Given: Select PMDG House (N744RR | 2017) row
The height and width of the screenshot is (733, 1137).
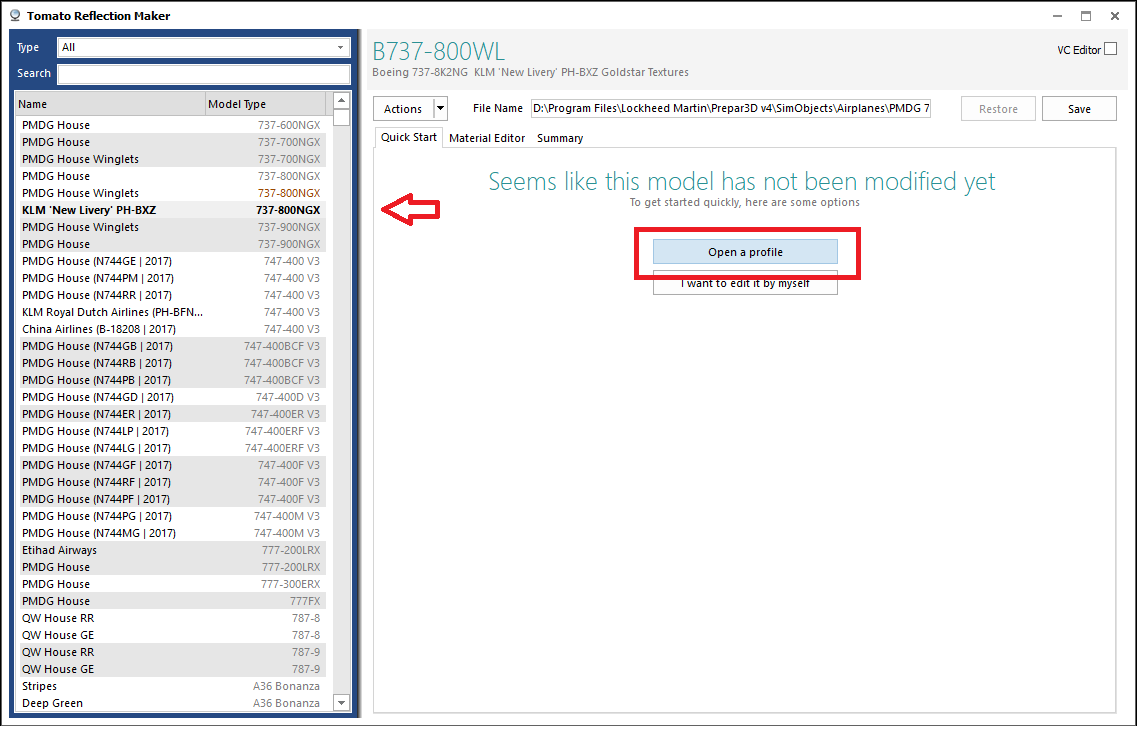Looking at the screenshot, I should coord(171,295).
